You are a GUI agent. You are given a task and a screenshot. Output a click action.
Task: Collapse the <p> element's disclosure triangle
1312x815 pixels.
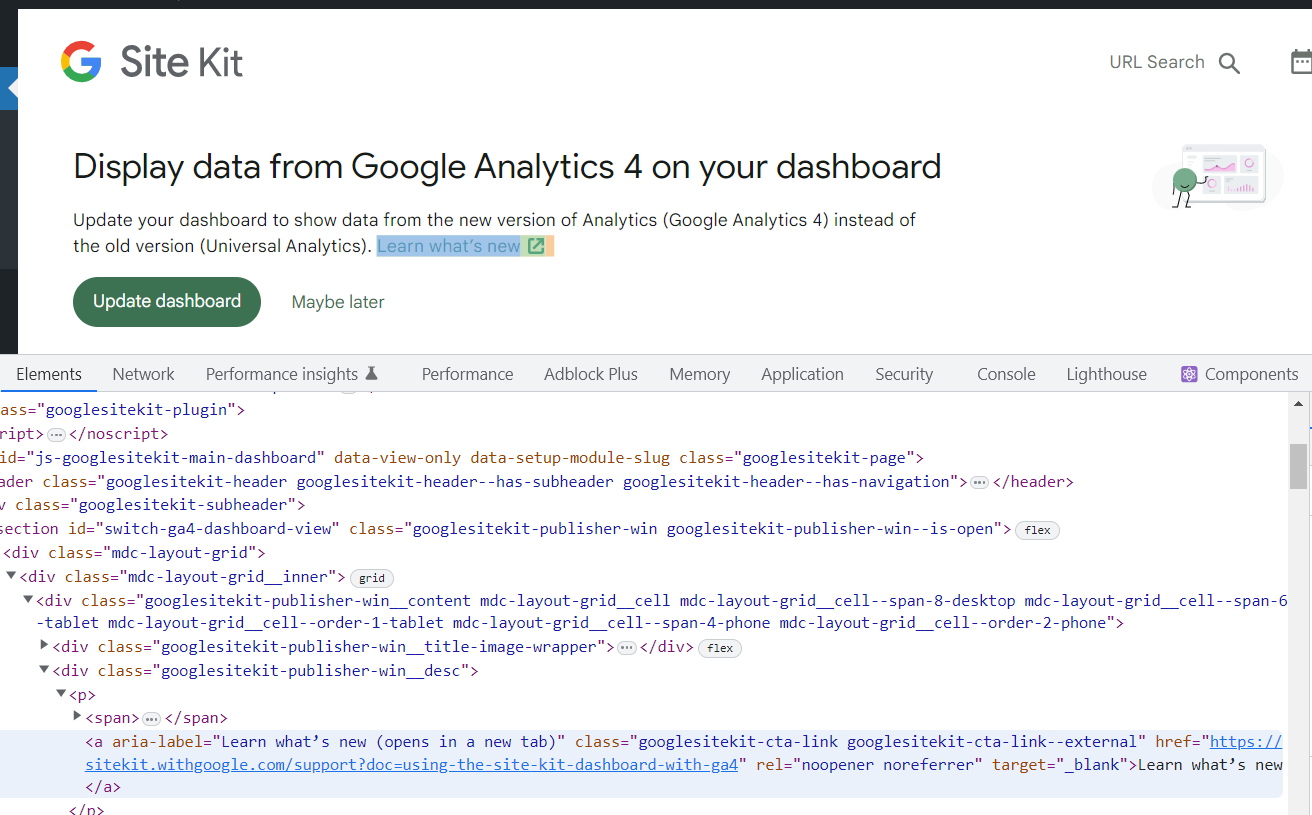61,693
